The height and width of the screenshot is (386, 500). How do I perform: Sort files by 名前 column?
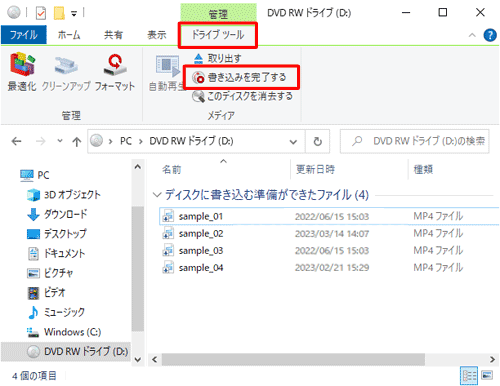tap(172, 170)
